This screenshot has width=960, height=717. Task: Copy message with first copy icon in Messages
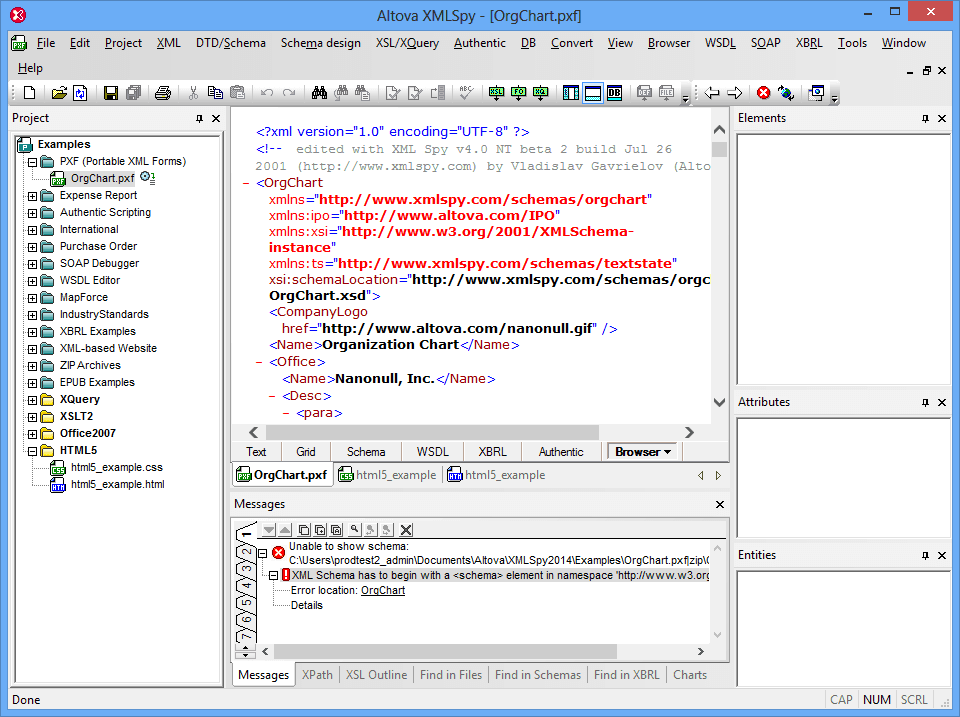(x=304, y=530)
